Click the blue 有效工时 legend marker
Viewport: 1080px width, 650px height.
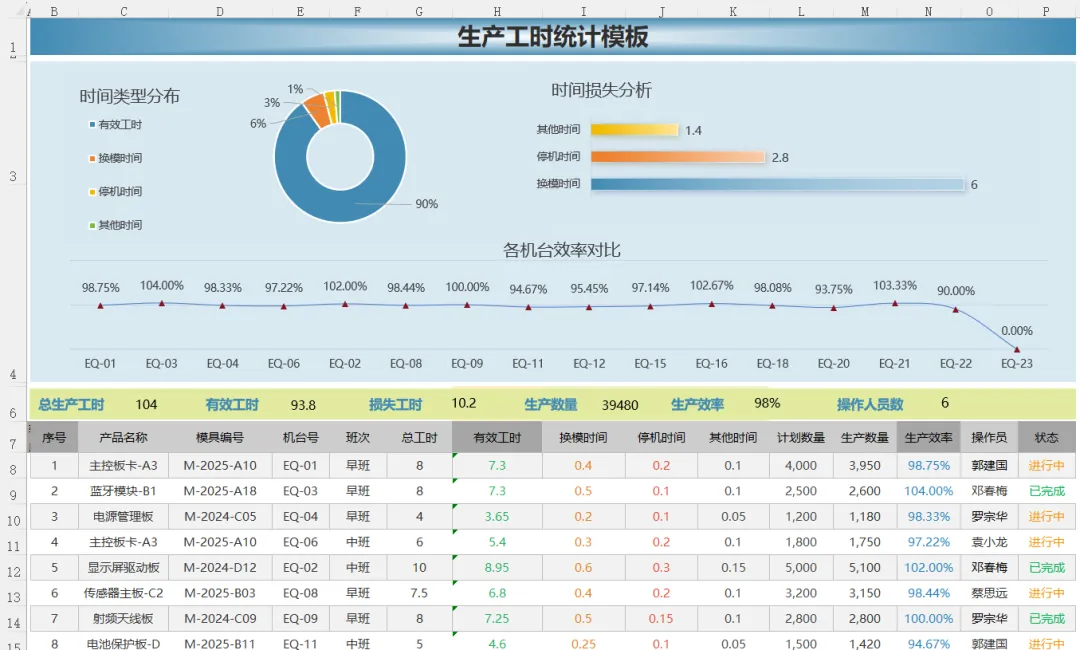tap(92, 125)
